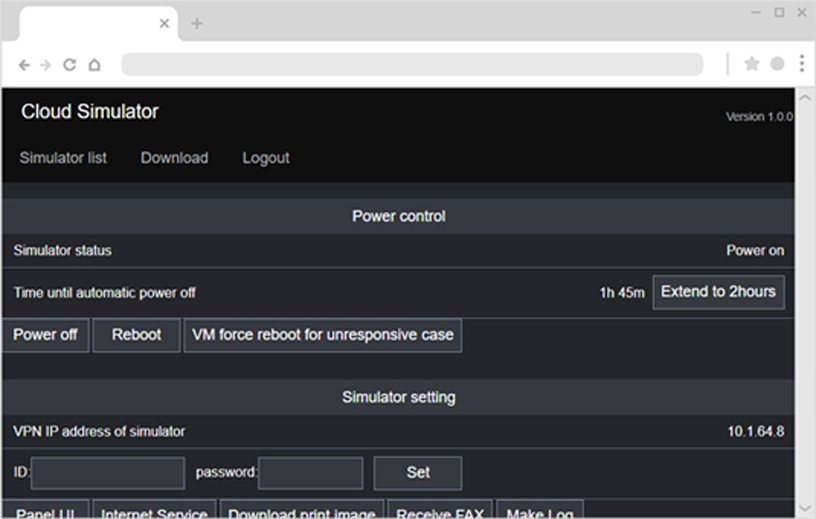Open a new tab with plus icon
The image size is (816, 519).
(196, 23)
